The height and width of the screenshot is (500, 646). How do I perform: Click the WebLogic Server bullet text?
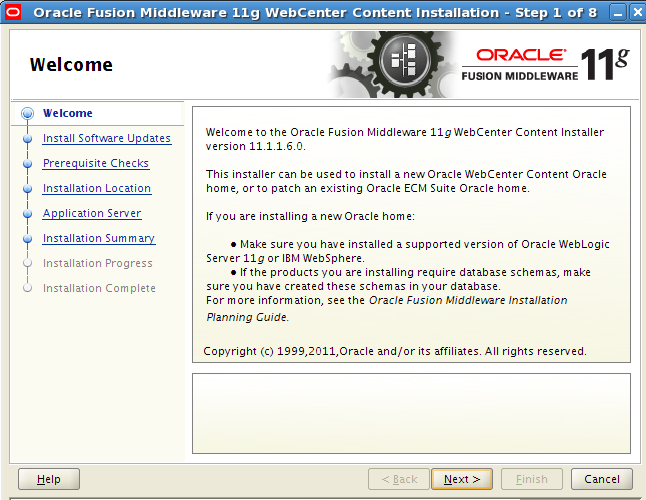408,251
